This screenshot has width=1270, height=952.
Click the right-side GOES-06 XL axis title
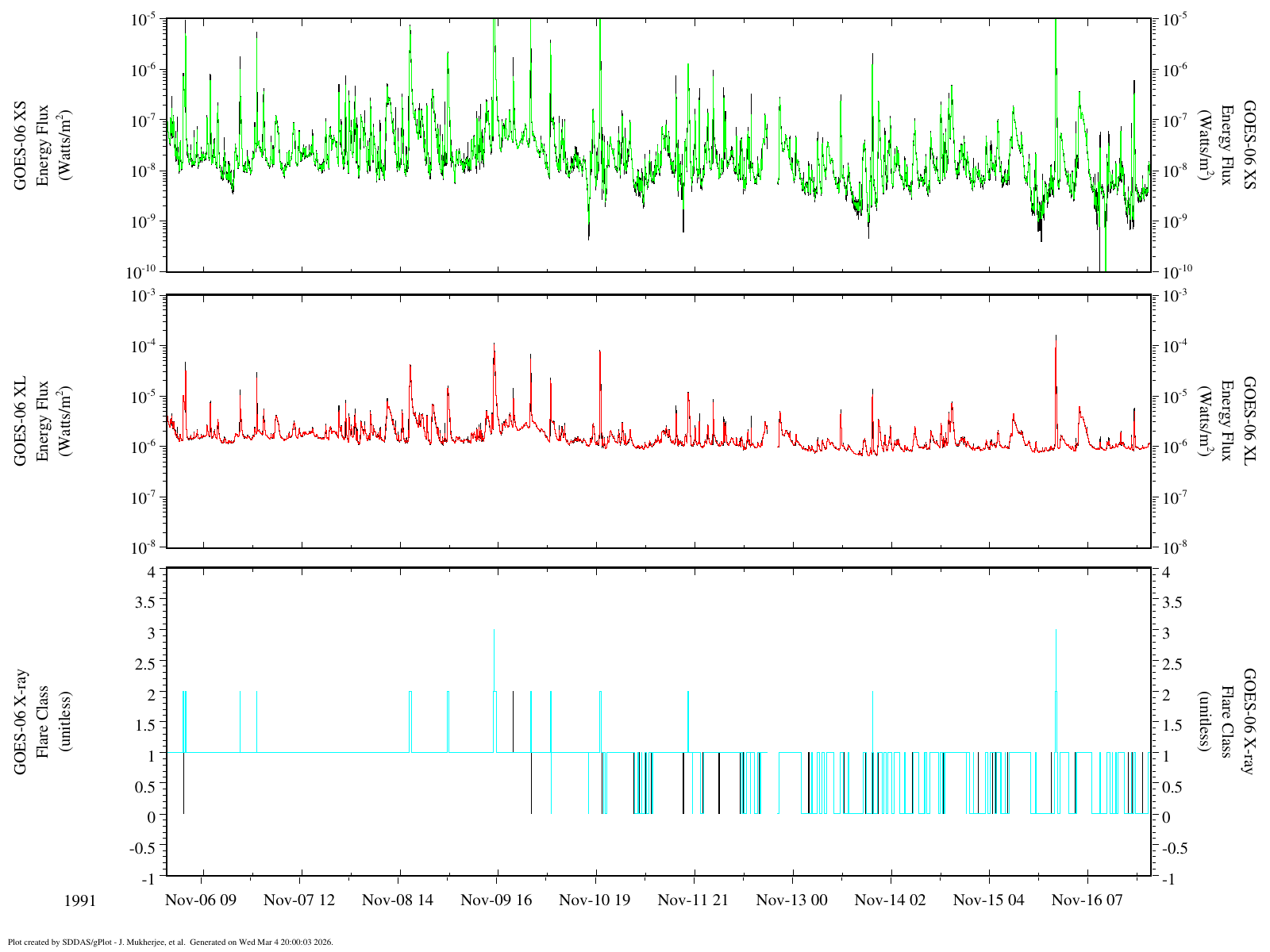pos(1226,420)
